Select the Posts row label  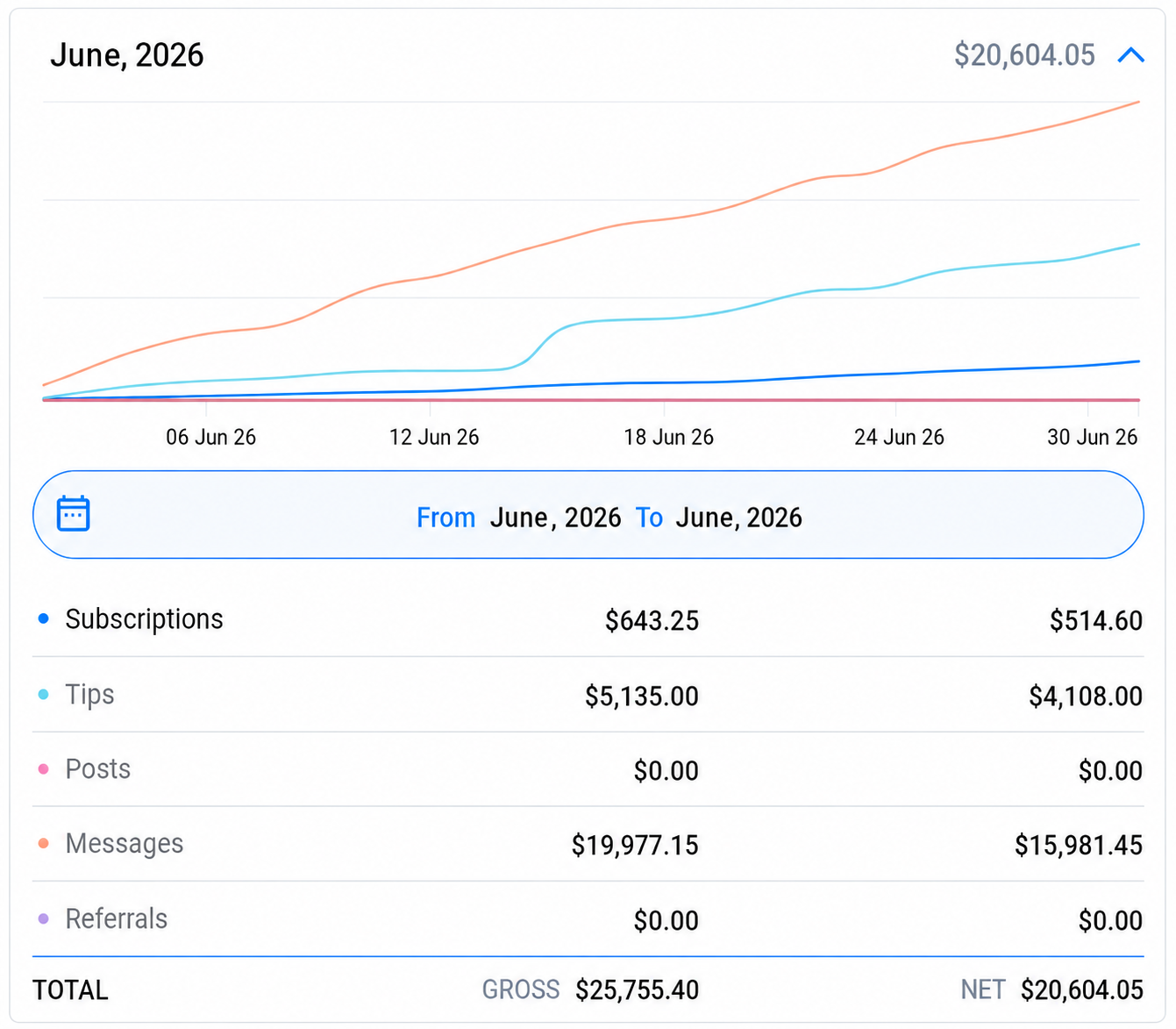pyautogui.click(x=98, y=769)
